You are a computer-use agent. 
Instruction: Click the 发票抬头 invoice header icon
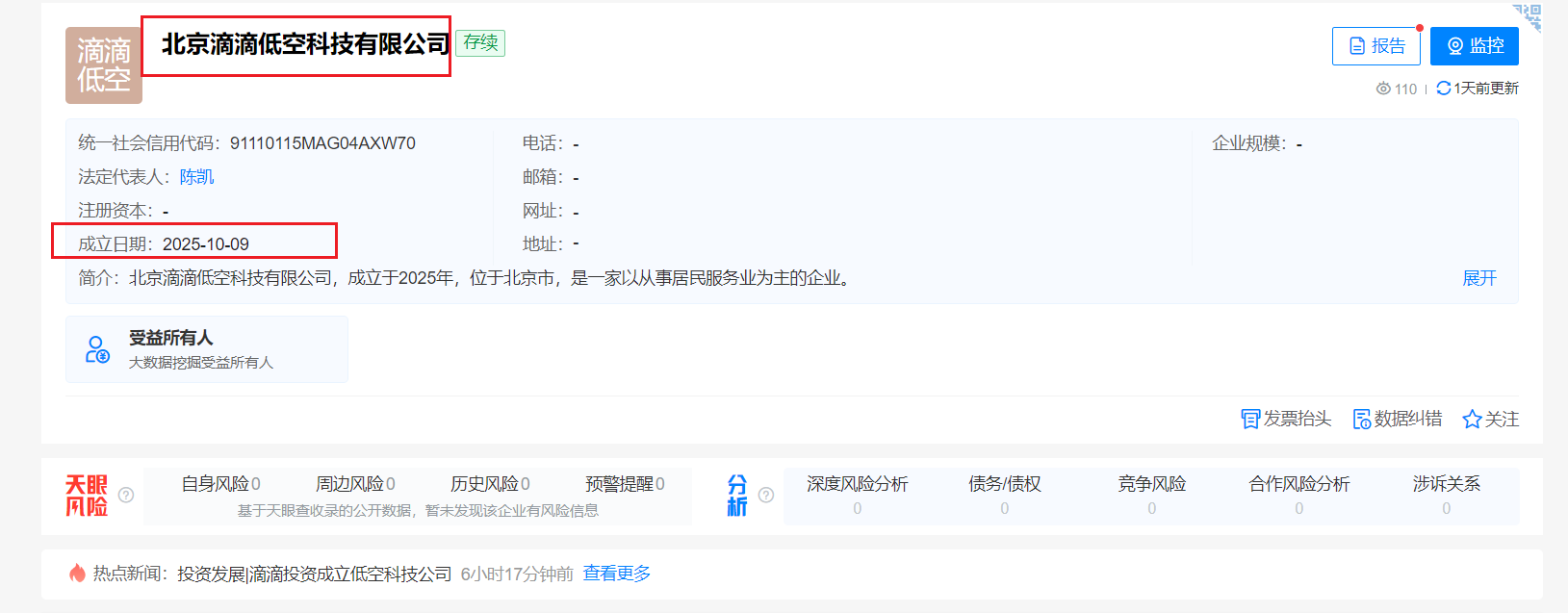[1250, 419]
